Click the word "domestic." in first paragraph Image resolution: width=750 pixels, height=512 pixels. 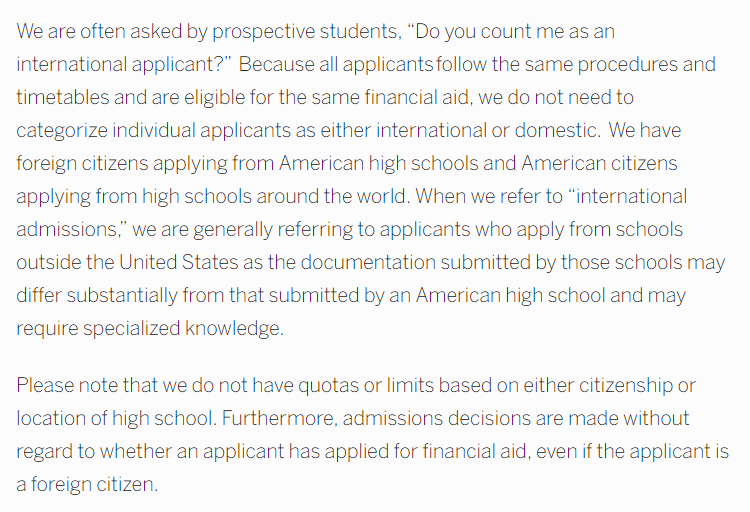(x=557, y=130)
